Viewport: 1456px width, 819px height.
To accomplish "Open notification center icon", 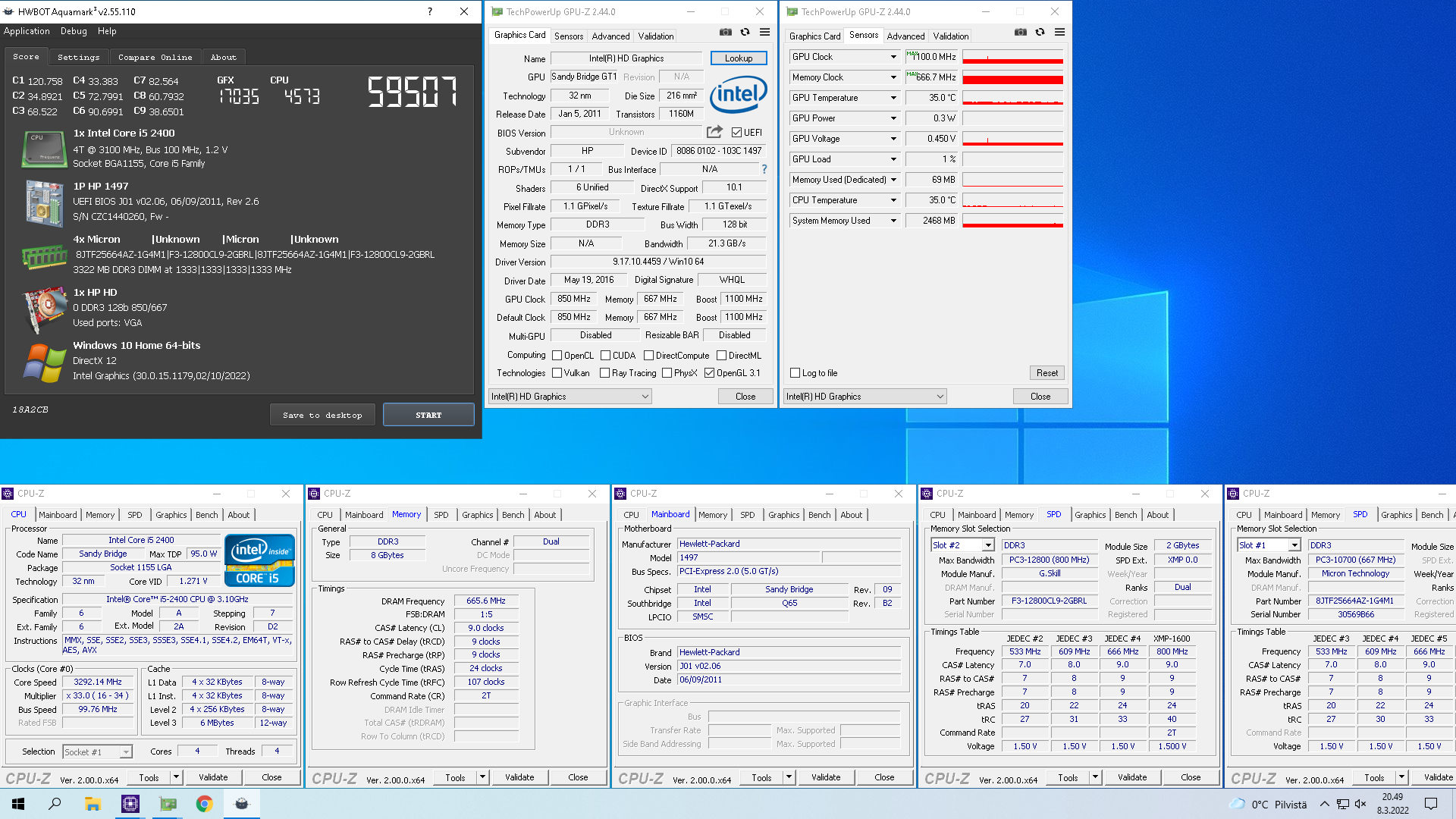I will click(x=1431, y=804).
